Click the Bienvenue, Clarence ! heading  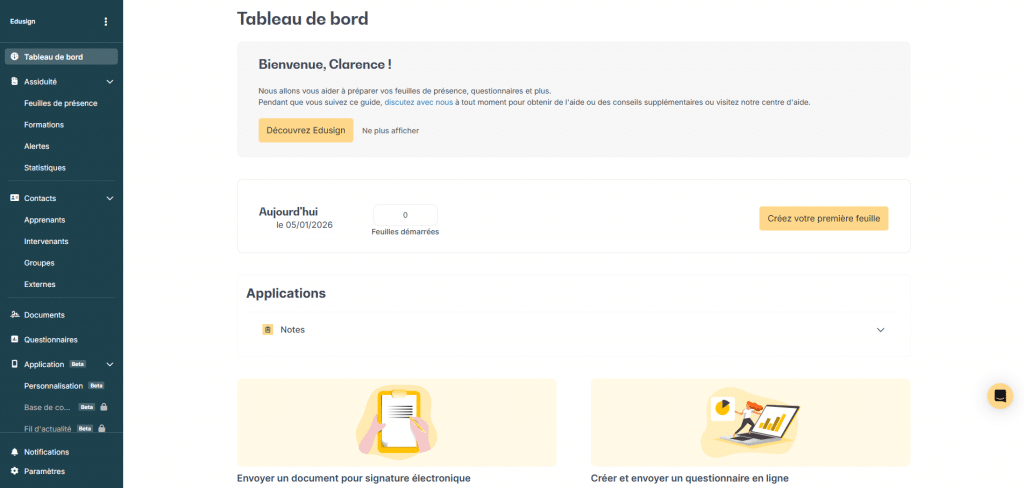[x=325, y=65]
